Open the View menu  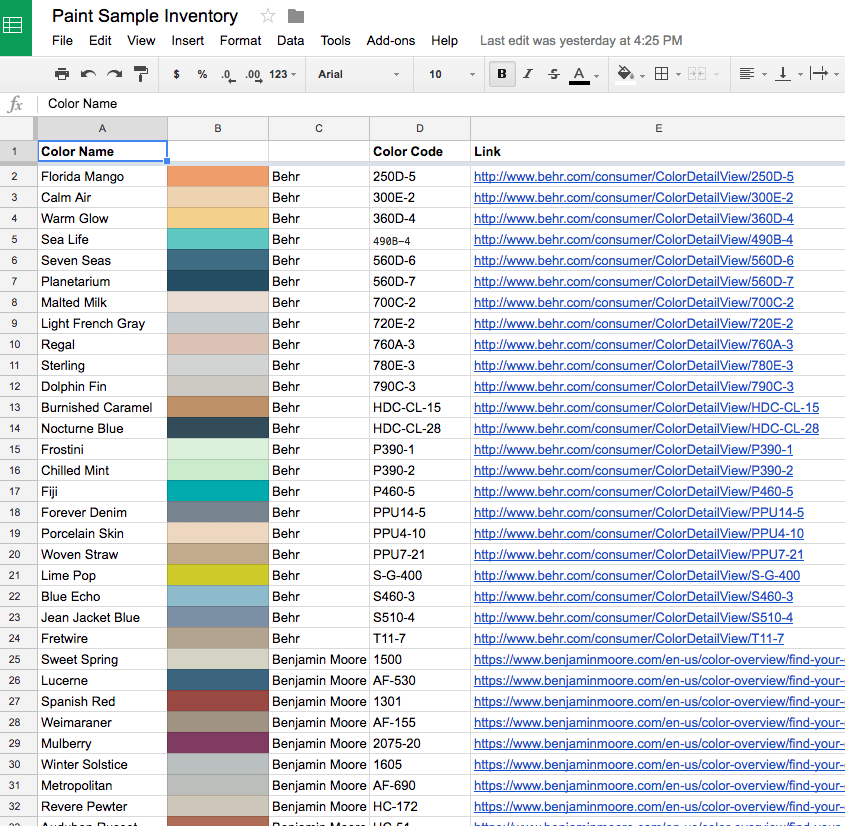tap(141, 41)
